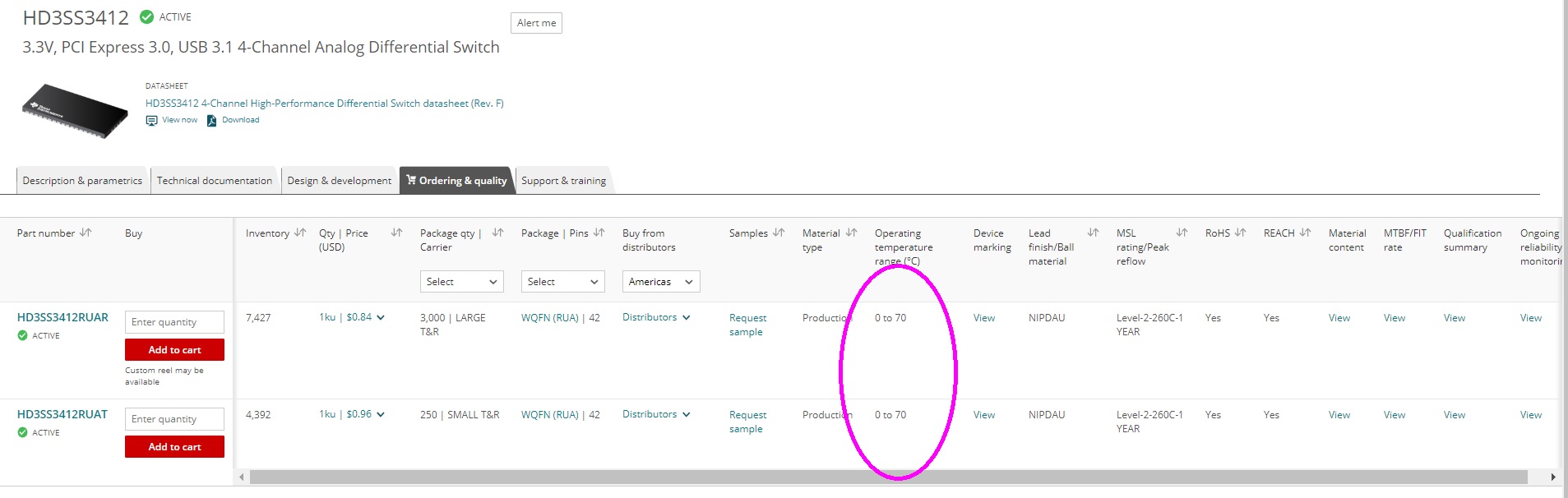Sort the Material type column
This screenshot has height=498, width=1568.
(851, 233)
